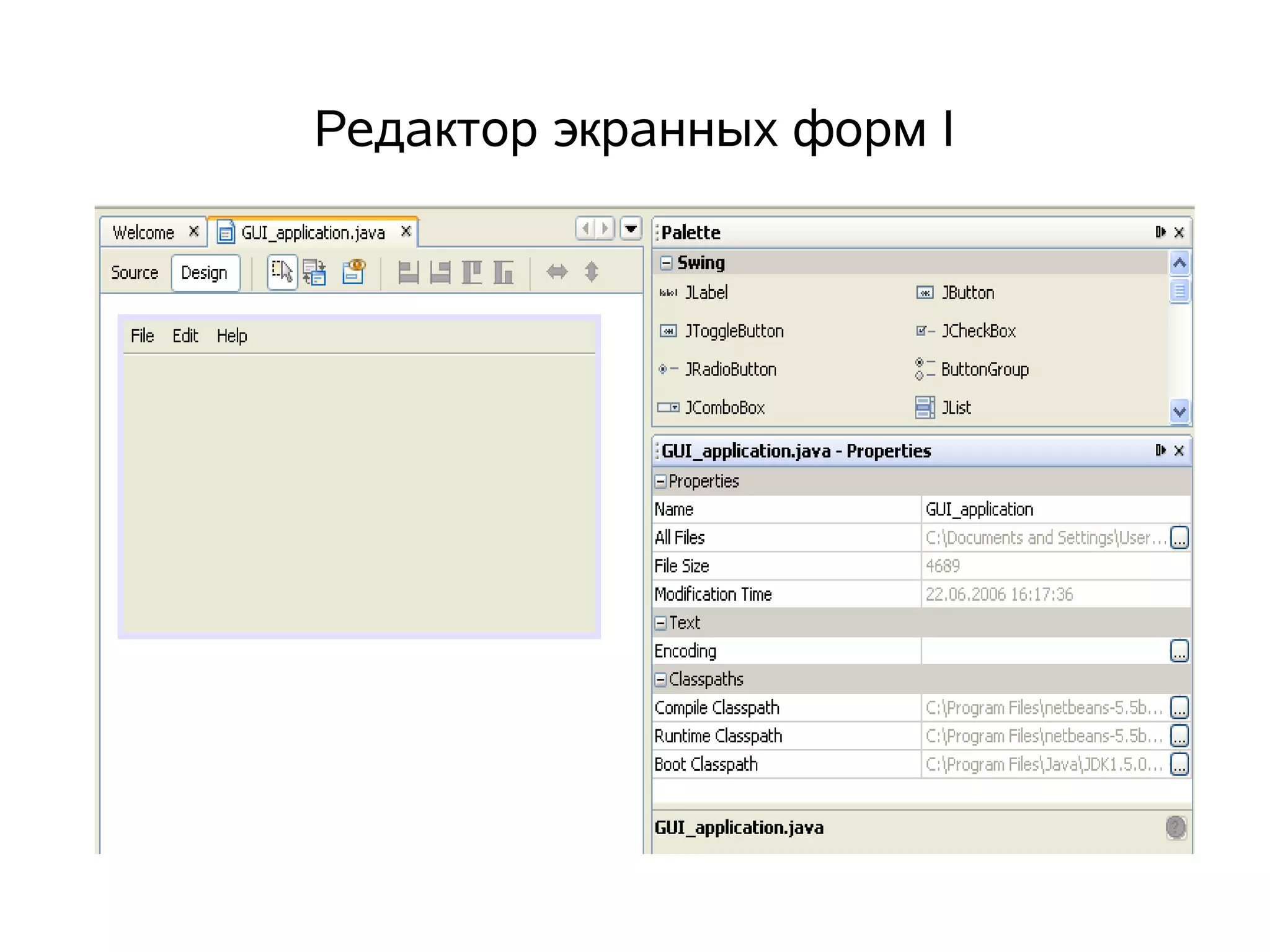Open Compile Classpath ellipsis button
The height and width of the screenshot is (952, 1270).
1179,707
